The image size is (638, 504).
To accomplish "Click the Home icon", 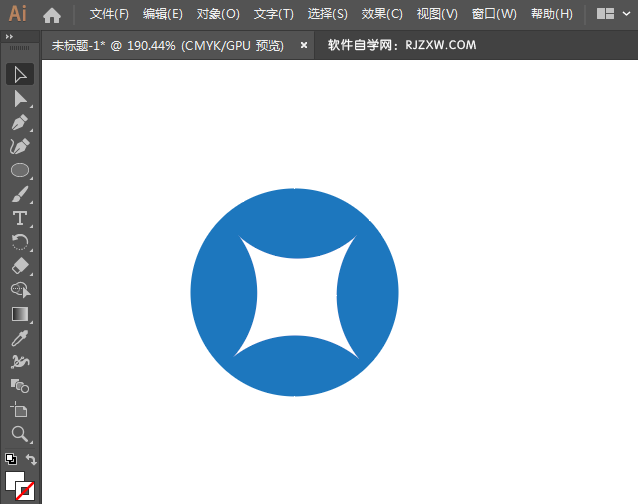I will pyautogui.click(x=52, y=15).
